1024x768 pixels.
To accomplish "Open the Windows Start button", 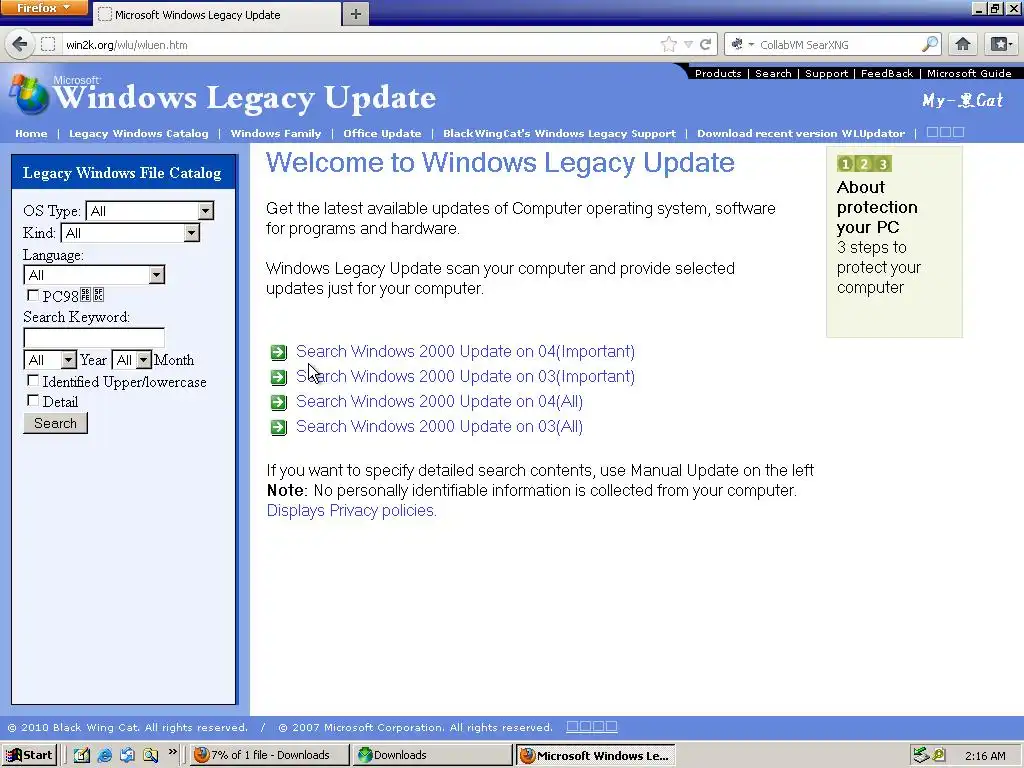I will point(30,755).
